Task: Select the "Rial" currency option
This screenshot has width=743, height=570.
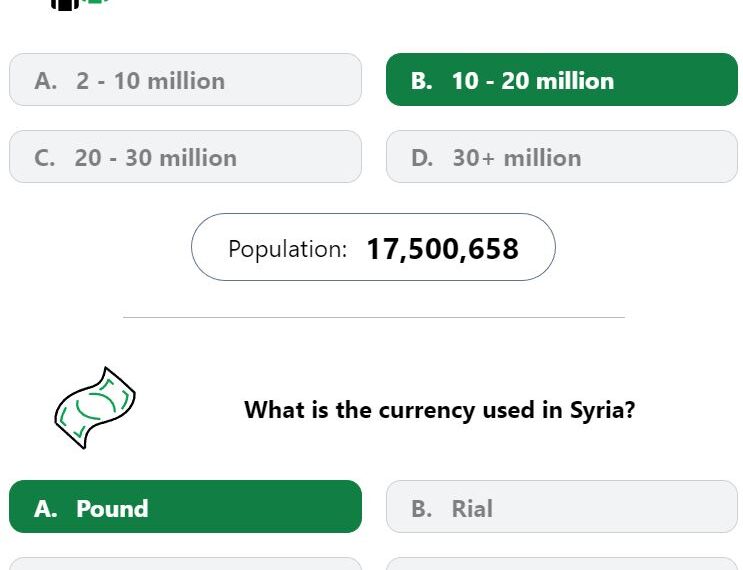Action: click(562, 507)
